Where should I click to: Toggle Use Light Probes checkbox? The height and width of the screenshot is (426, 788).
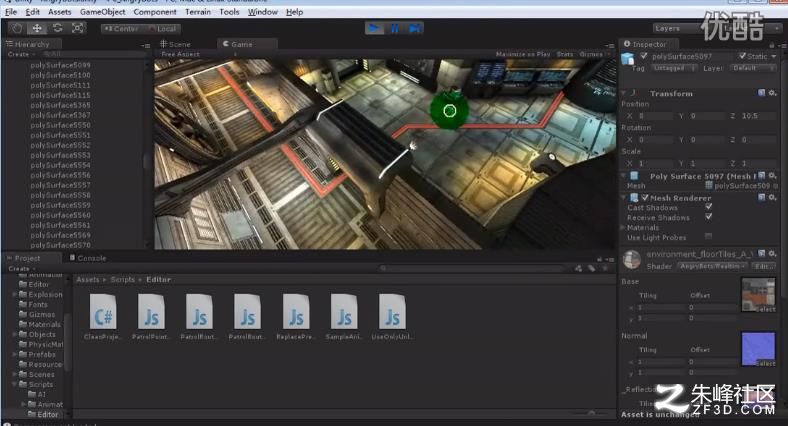pos(709,236)
